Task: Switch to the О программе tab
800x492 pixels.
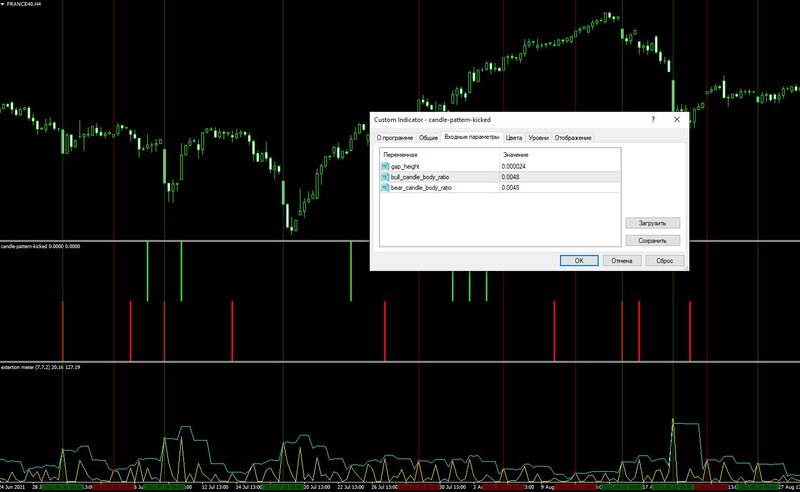Action: tap(394, 138)
